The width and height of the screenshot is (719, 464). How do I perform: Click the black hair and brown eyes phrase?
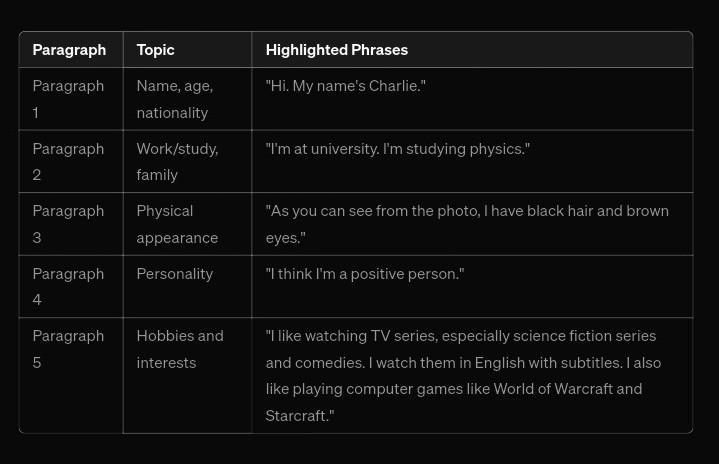467,224
